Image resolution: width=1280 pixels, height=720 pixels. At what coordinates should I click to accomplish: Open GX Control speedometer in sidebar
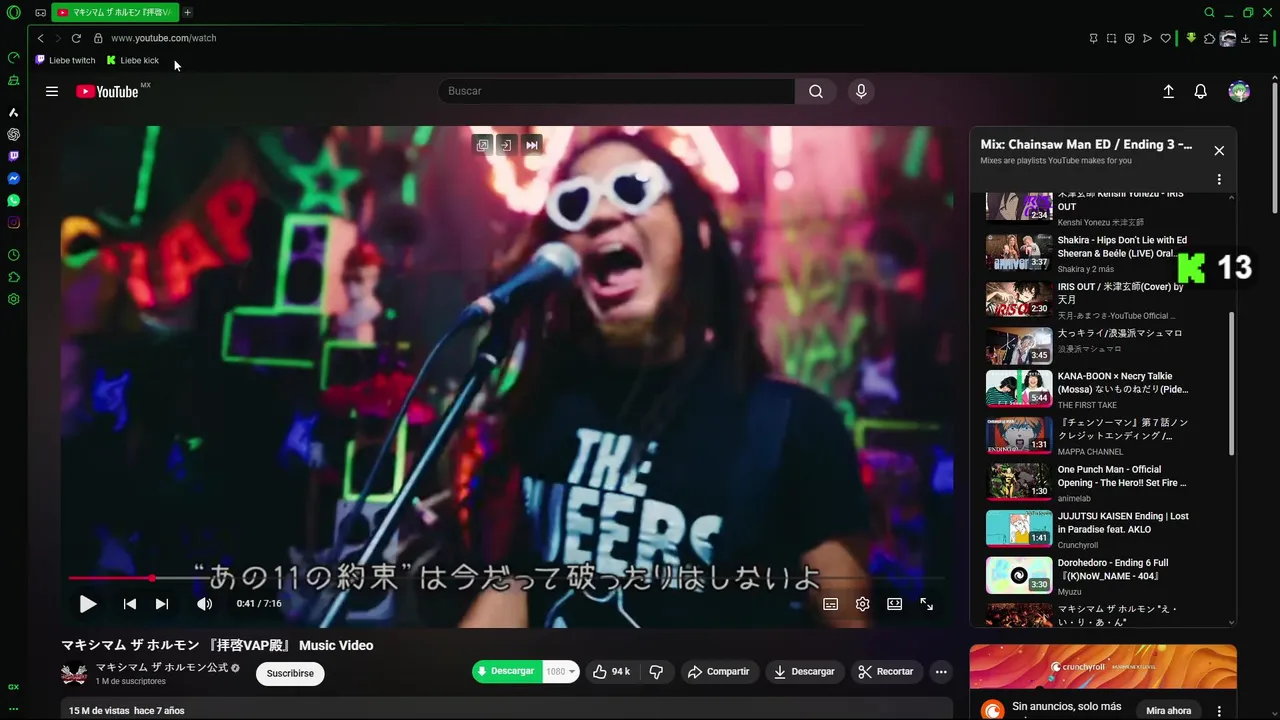click(14, 58)
